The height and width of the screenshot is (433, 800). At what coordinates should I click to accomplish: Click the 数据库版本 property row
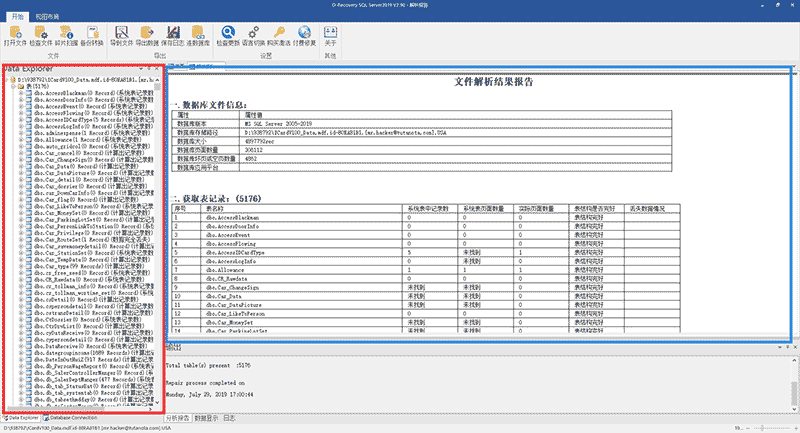(421, 124)
